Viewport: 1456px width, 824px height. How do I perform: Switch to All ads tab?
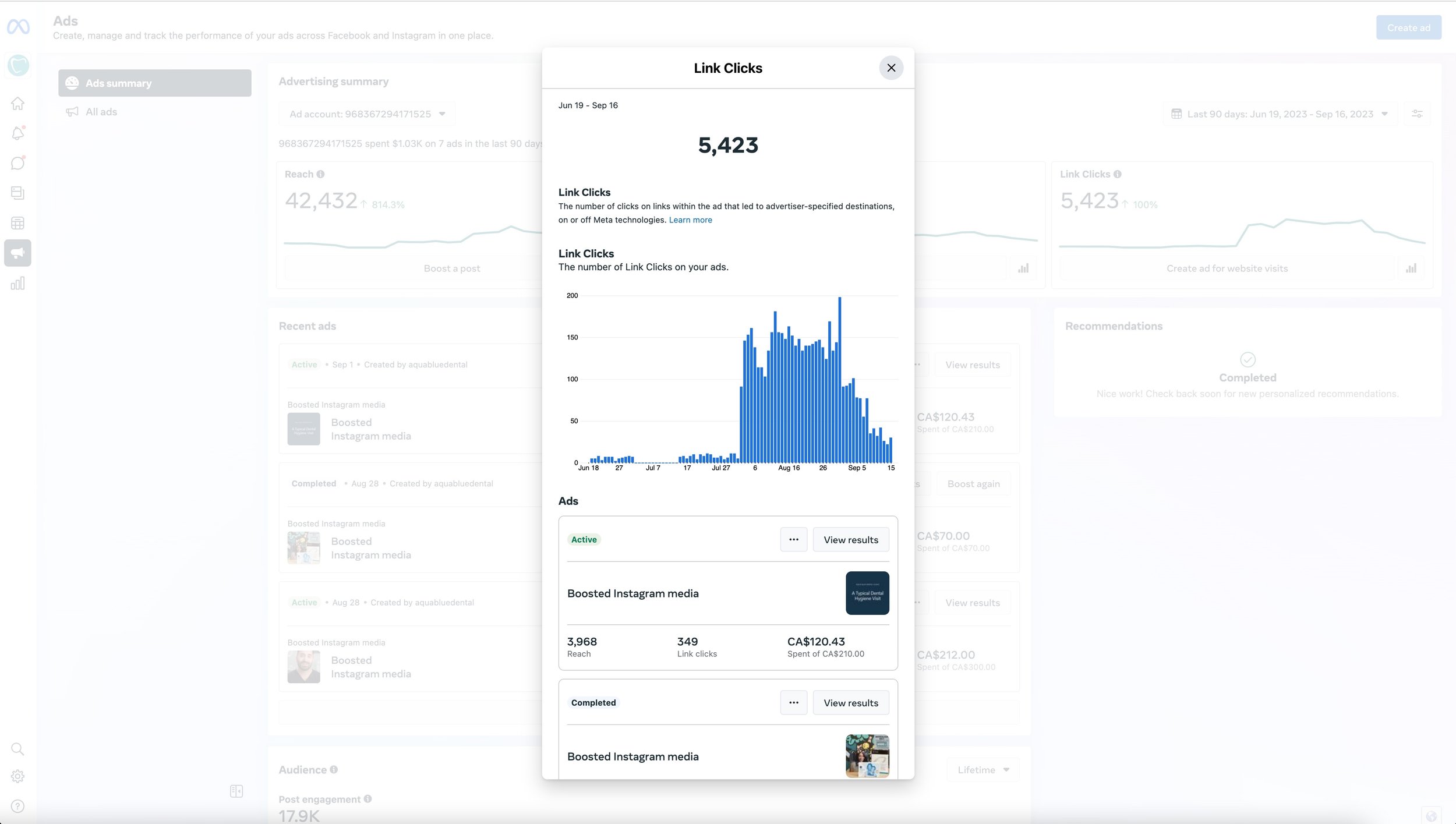(x=101, y=112)
